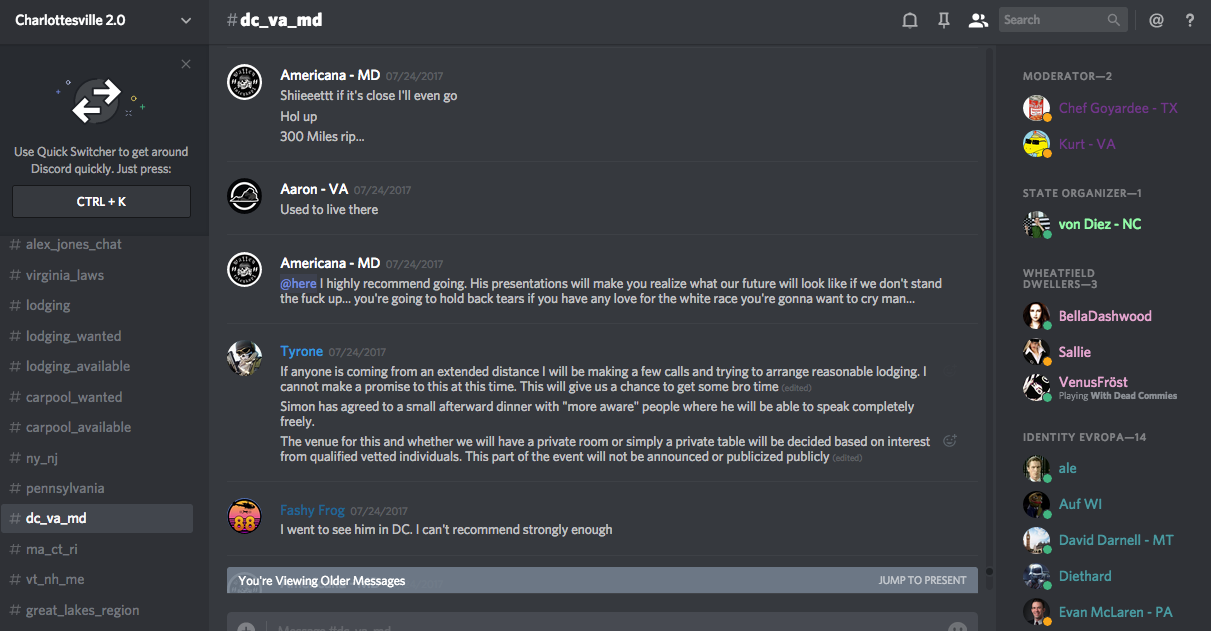Select member Diethard in the member list
This screenshot has width=1211, height=631.
click(1085, 576)
